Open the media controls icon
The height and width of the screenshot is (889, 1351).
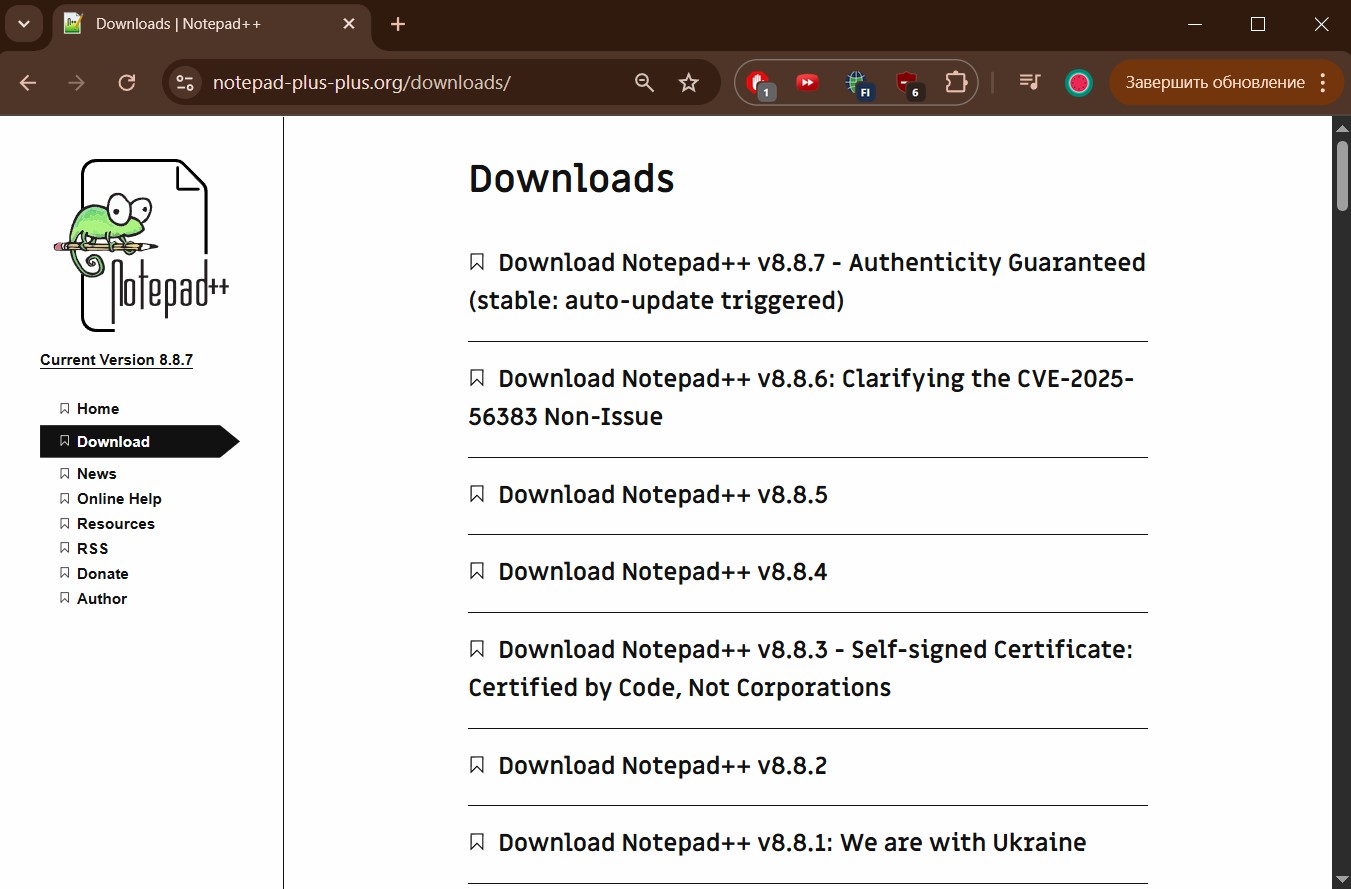(1029, 82)
